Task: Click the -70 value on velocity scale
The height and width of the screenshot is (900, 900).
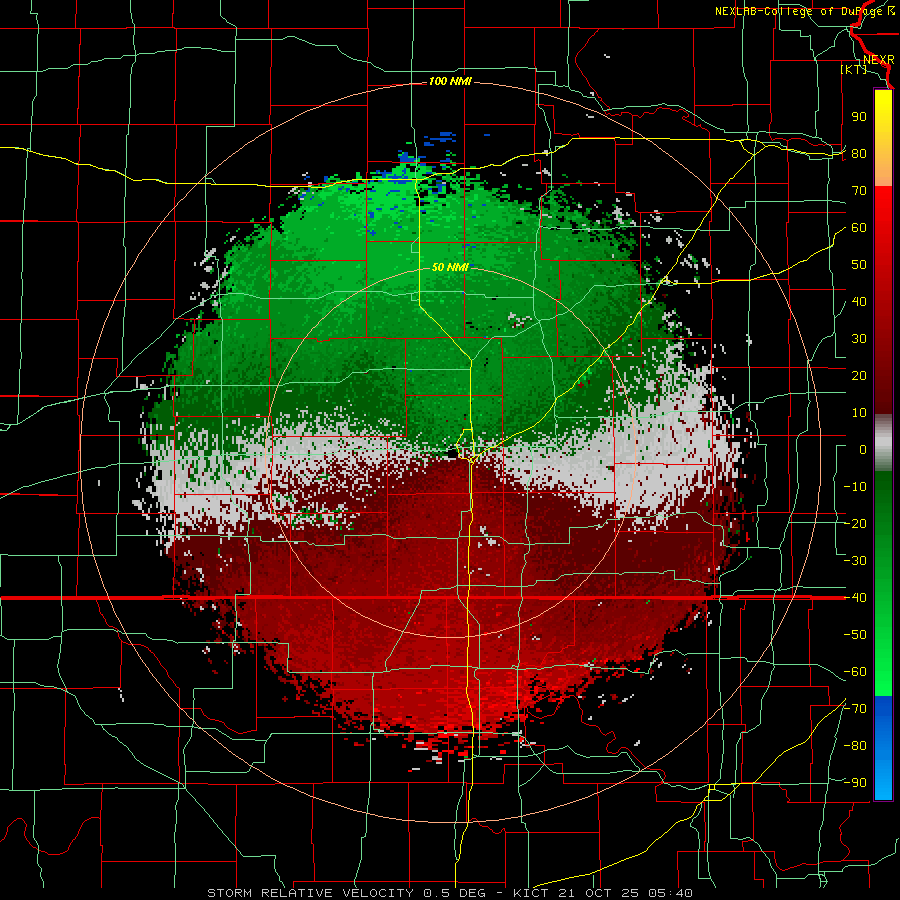Action: point(855,709)
